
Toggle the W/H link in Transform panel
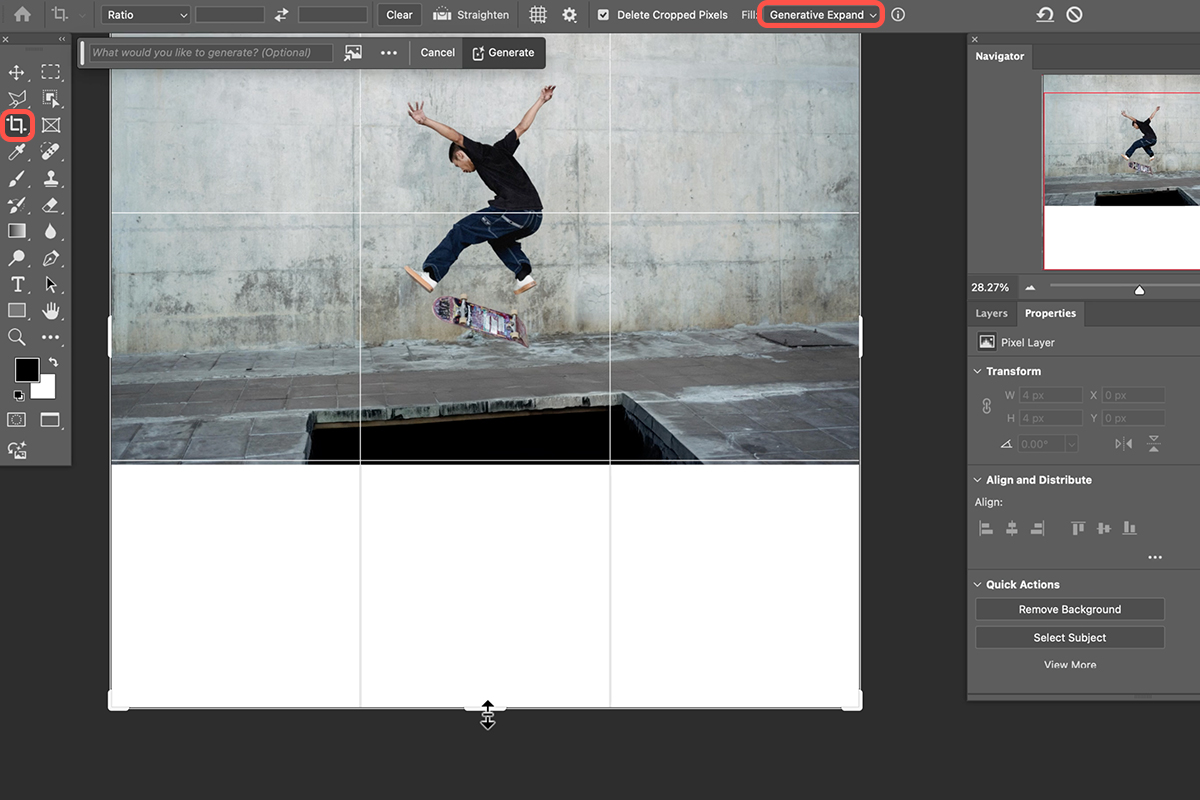(x=988, y=406)
